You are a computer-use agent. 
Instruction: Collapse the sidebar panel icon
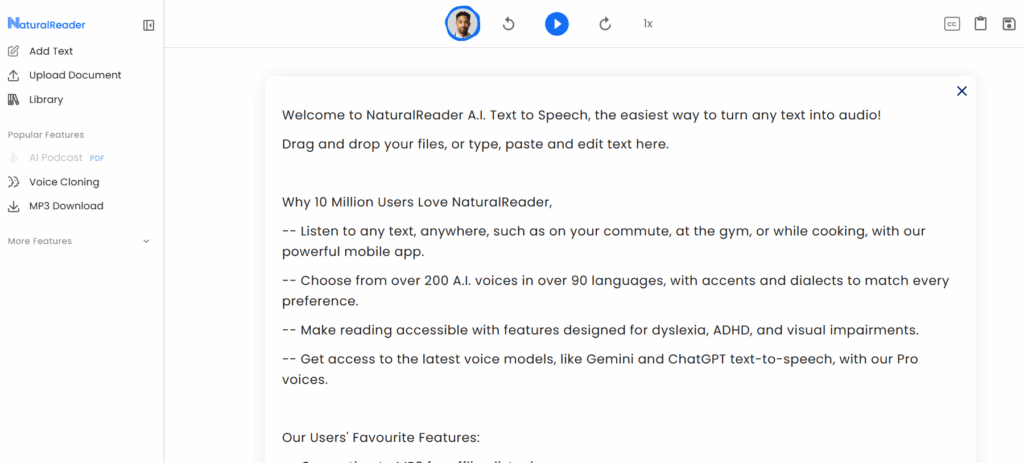tap(148, 25)
